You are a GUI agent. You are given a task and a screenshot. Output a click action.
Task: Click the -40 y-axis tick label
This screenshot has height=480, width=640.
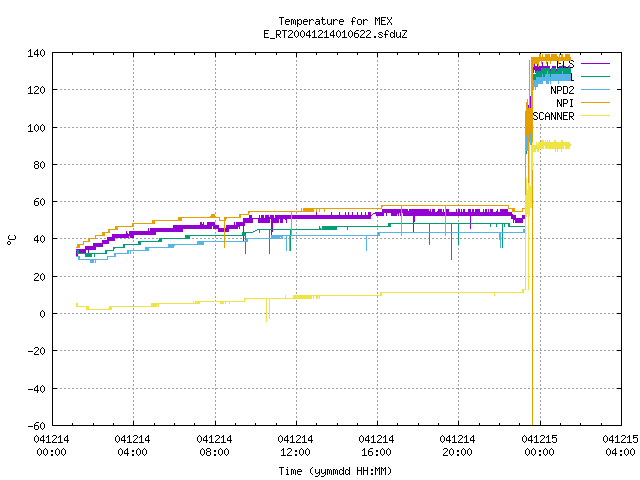(x=36, y=389)
